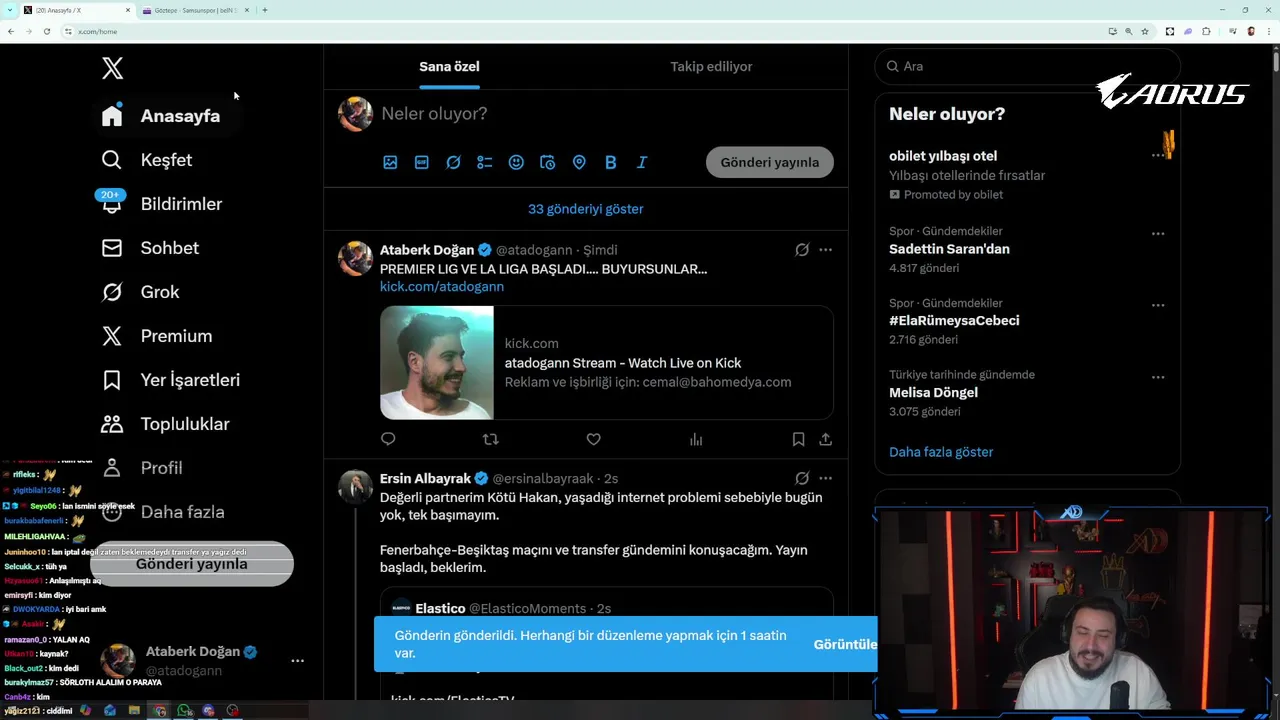Reload the page in Chrome

46,31
